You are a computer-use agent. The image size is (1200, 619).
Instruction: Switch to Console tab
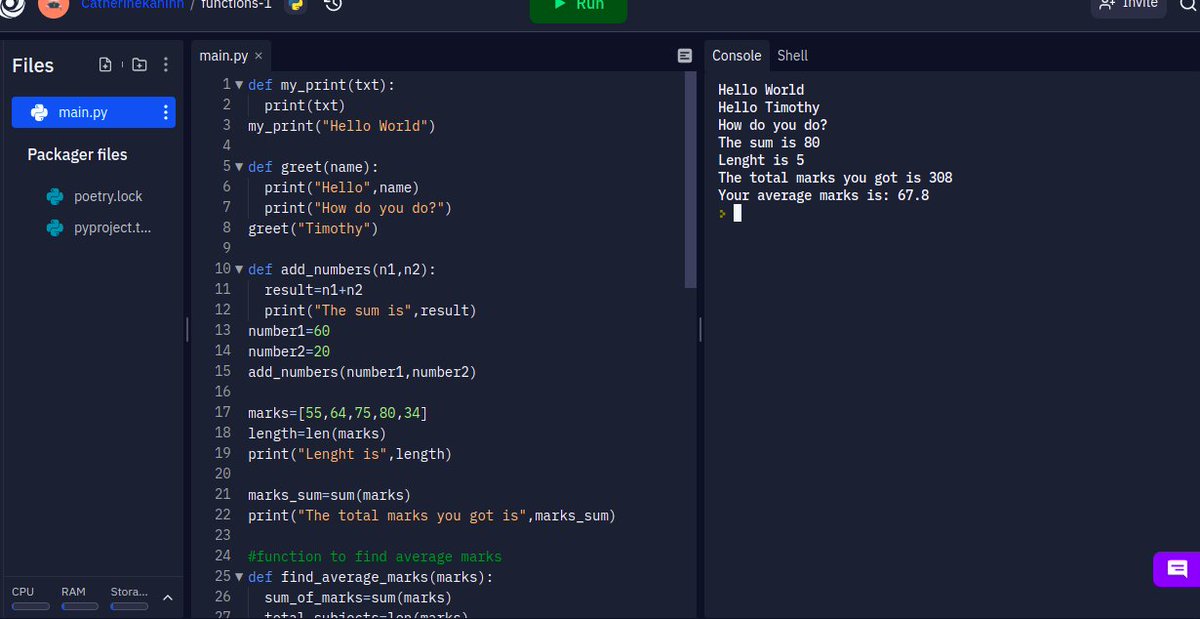(737, 56)
